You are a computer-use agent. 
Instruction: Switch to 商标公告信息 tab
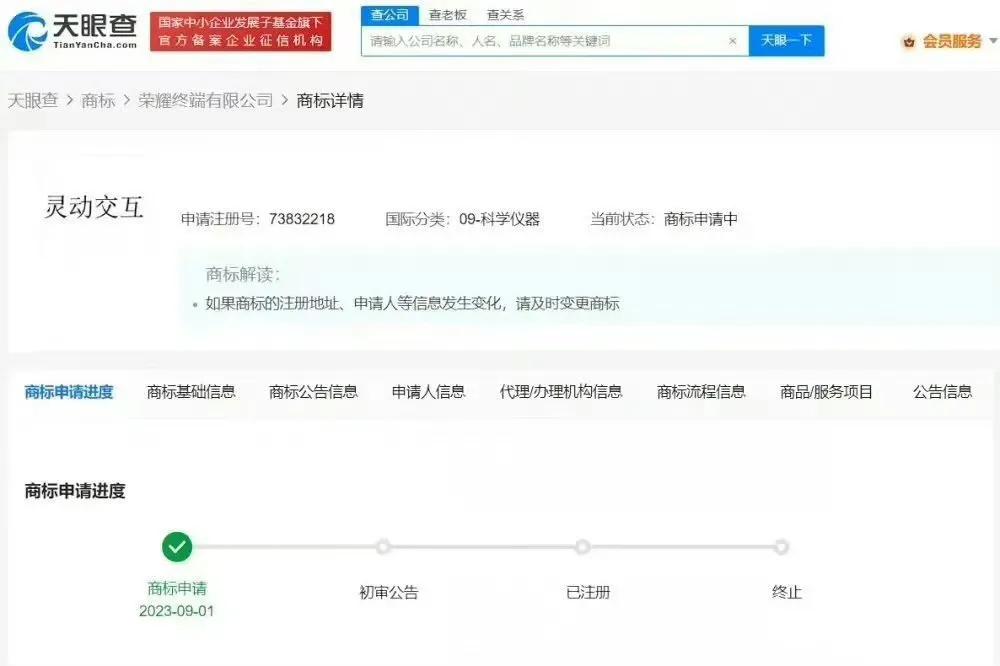pos(313,392)
